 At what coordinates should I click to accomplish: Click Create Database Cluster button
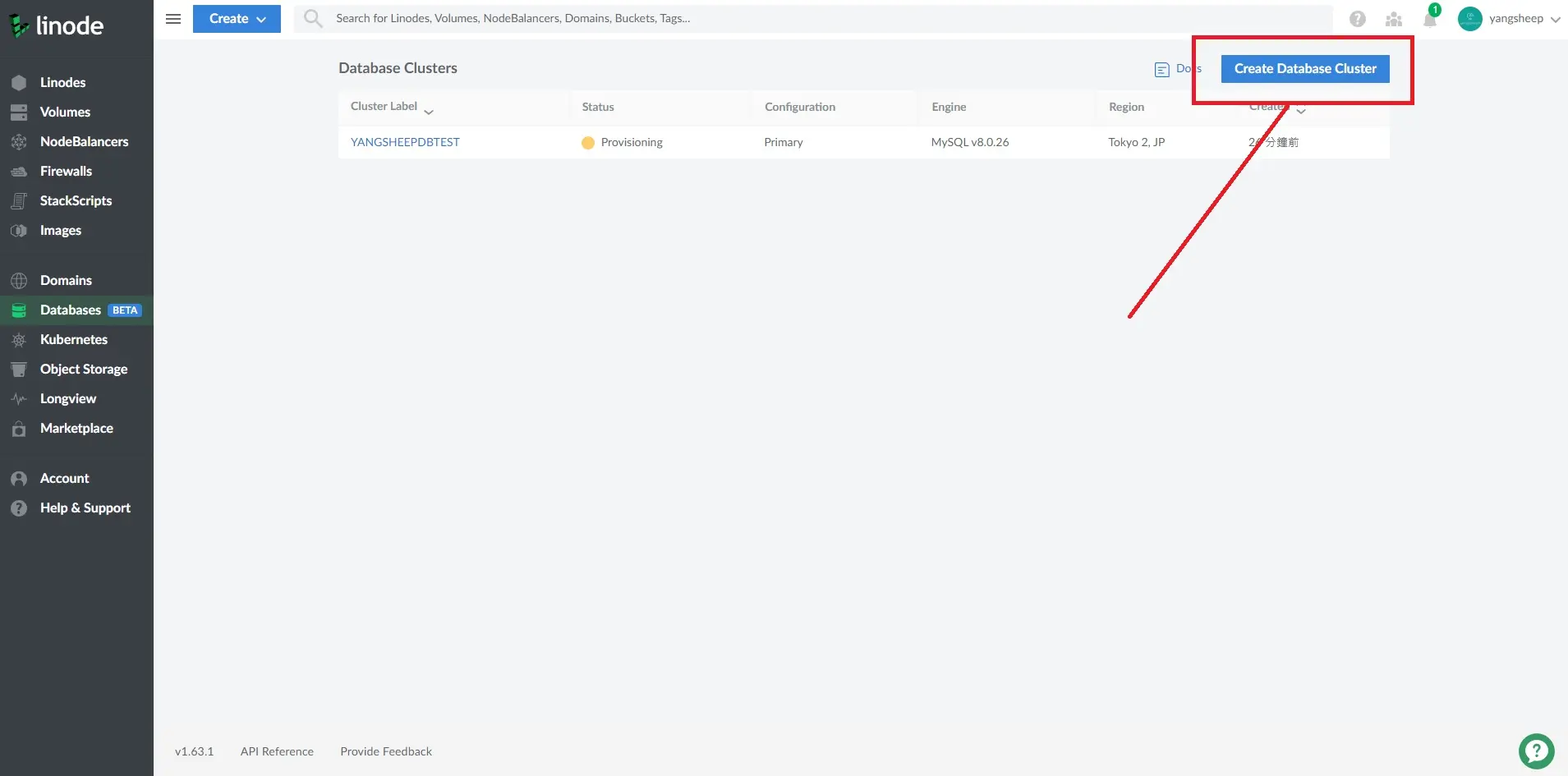[1305, 69]
